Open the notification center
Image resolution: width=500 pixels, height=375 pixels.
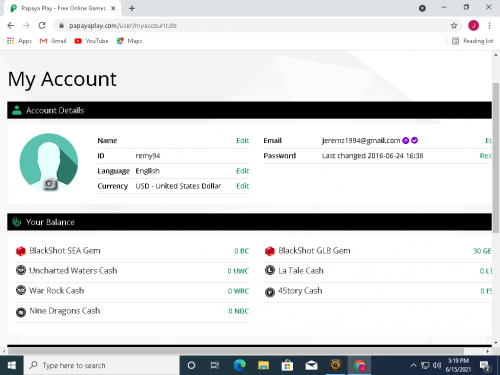485,366
